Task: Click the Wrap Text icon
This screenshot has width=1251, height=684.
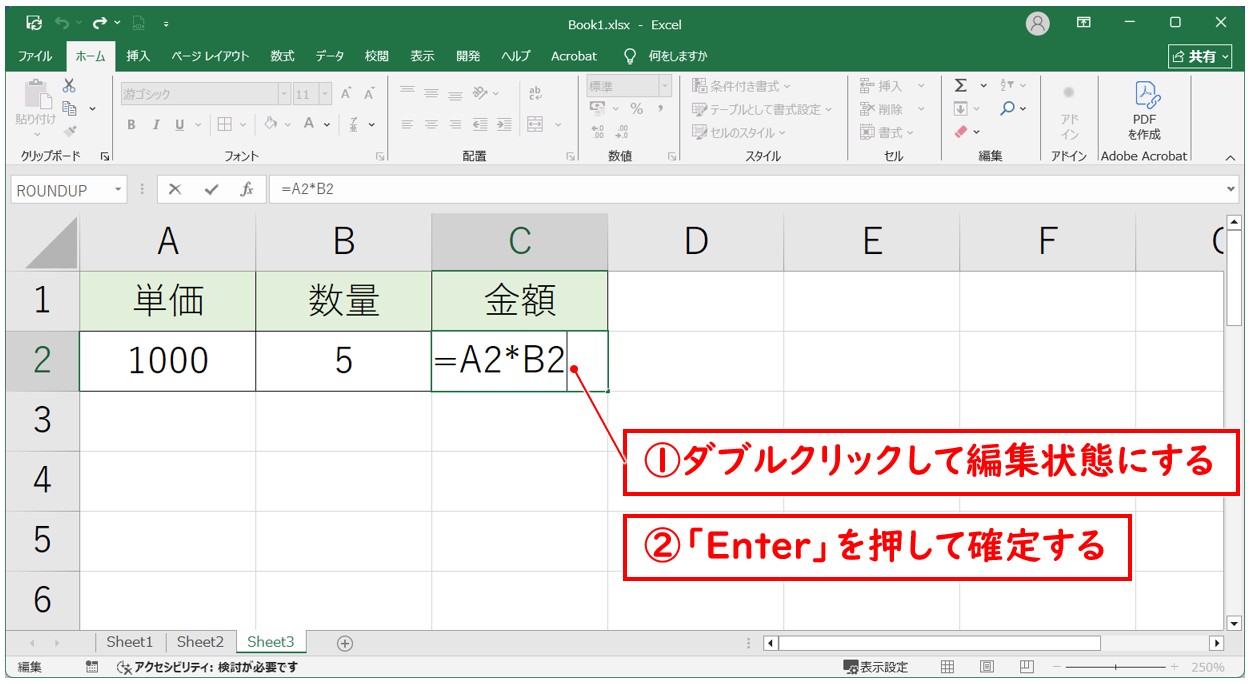Action: click(535, 93)
